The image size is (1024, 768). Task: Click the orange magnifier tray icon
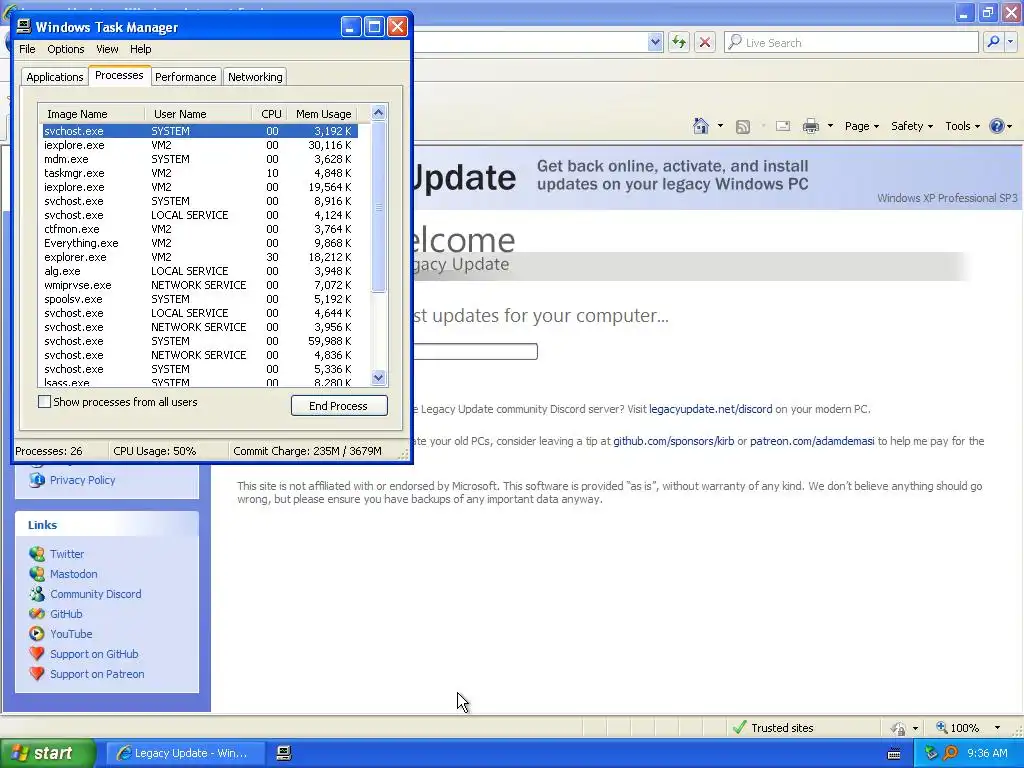click(x=950, y=753)
